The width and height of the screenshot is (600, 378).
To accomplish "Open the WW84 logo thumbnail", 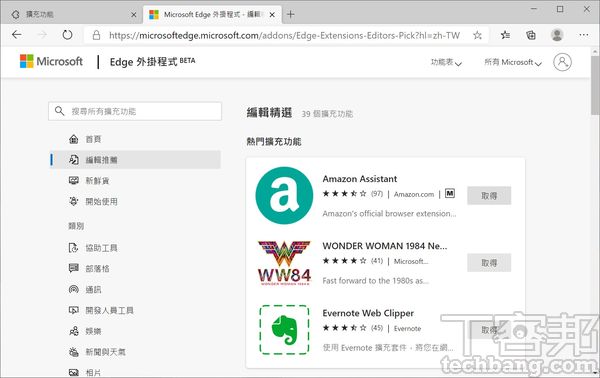I will [284, 263].
